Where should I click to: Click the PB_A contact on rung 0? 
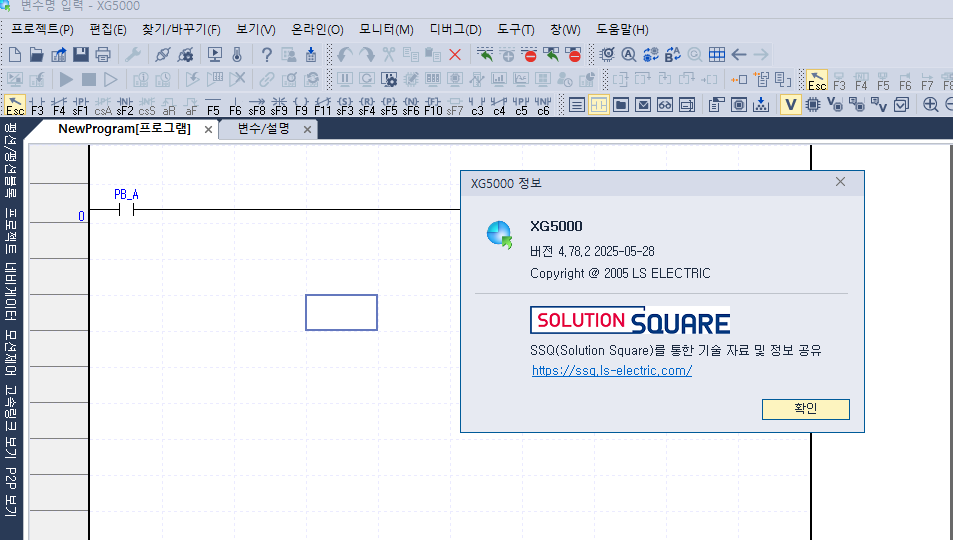(126, 211)
